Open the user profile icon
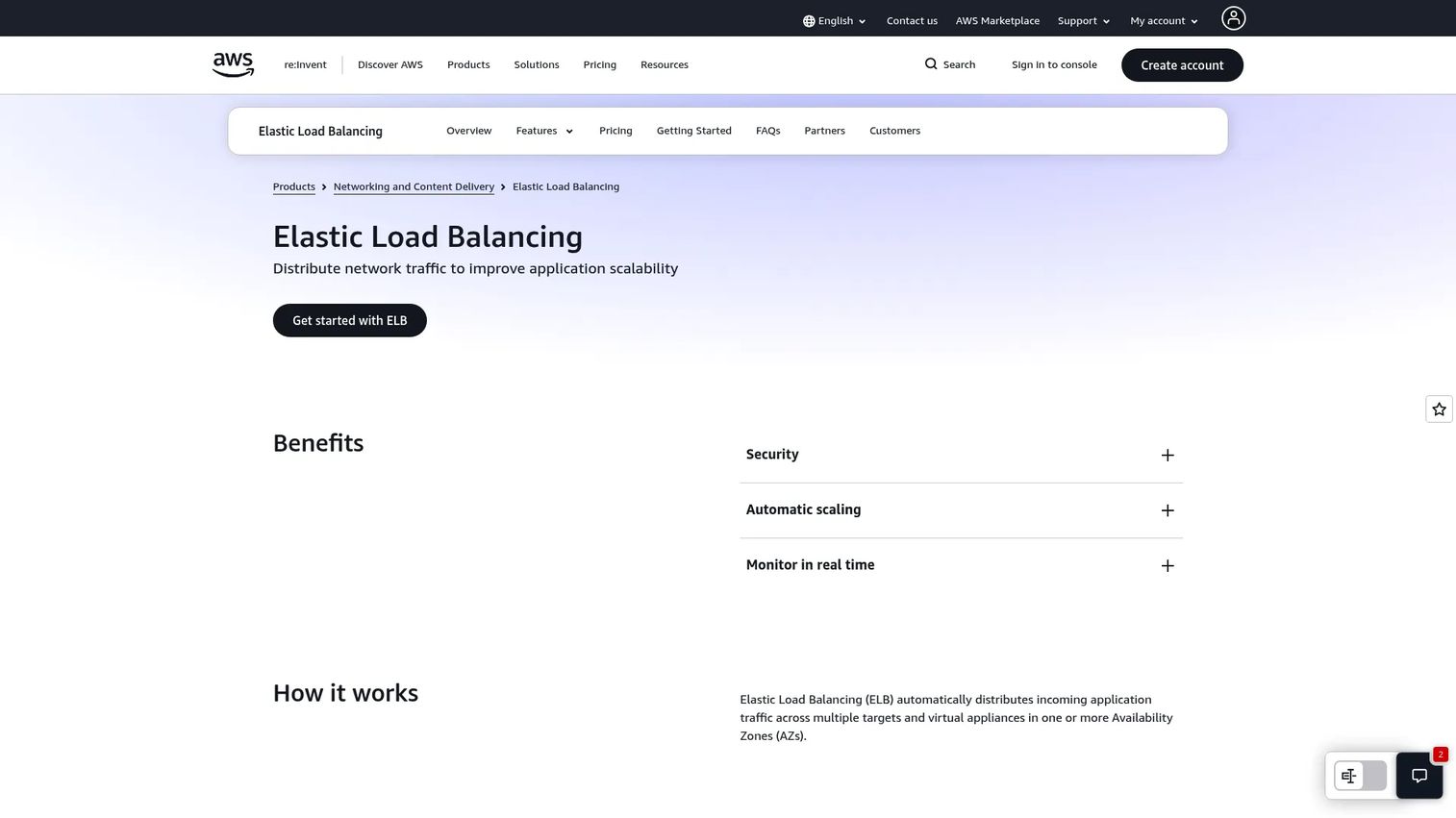This screenshot has width=1456, height=818. pyautogui.click(x=1233, y=18)
